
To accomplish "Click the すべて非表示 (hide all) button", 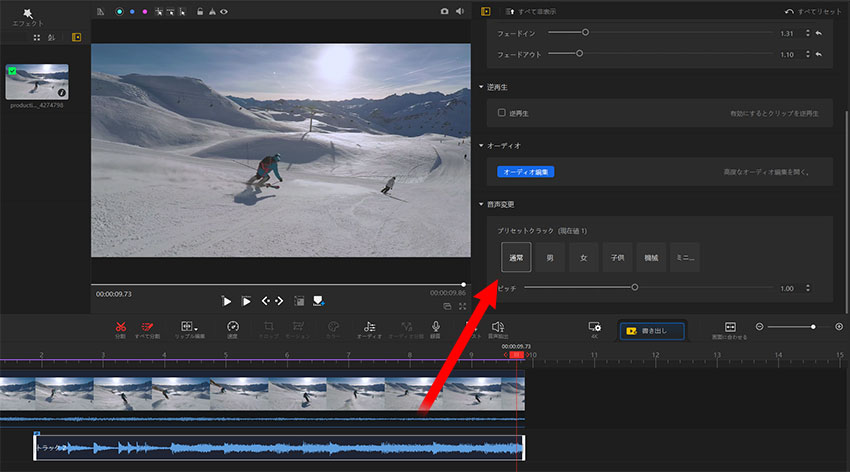I will click(x=531, y=11).
